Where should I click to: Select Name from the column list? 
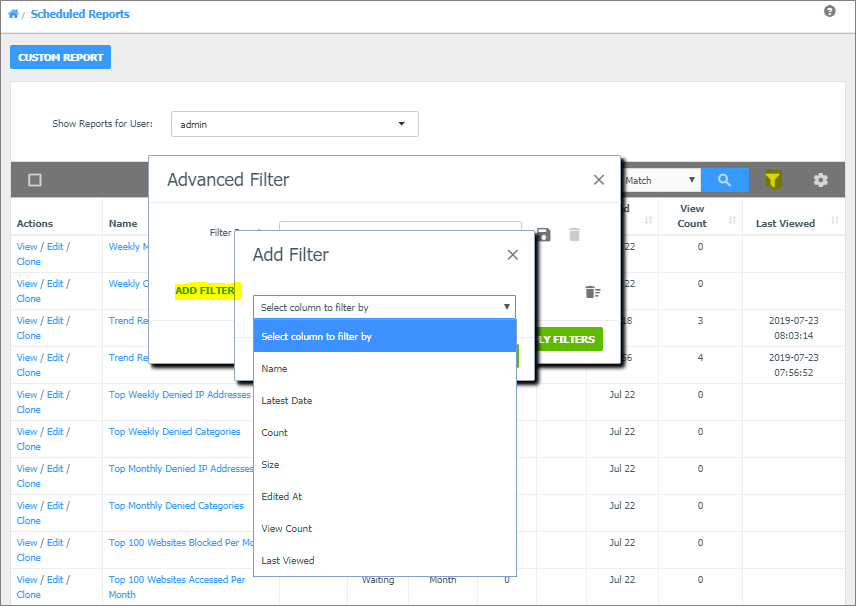point(385,369)
